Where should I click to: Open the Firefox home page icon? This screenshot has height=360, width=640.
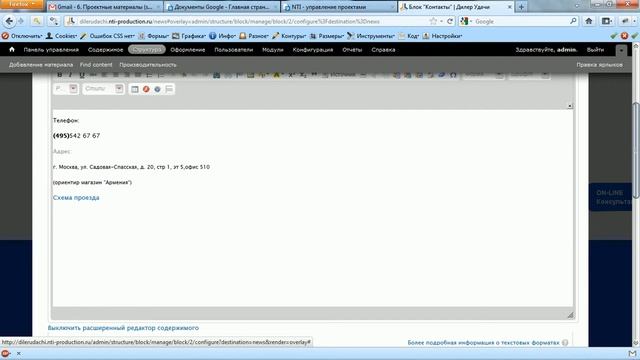click(x=589, y=21)
